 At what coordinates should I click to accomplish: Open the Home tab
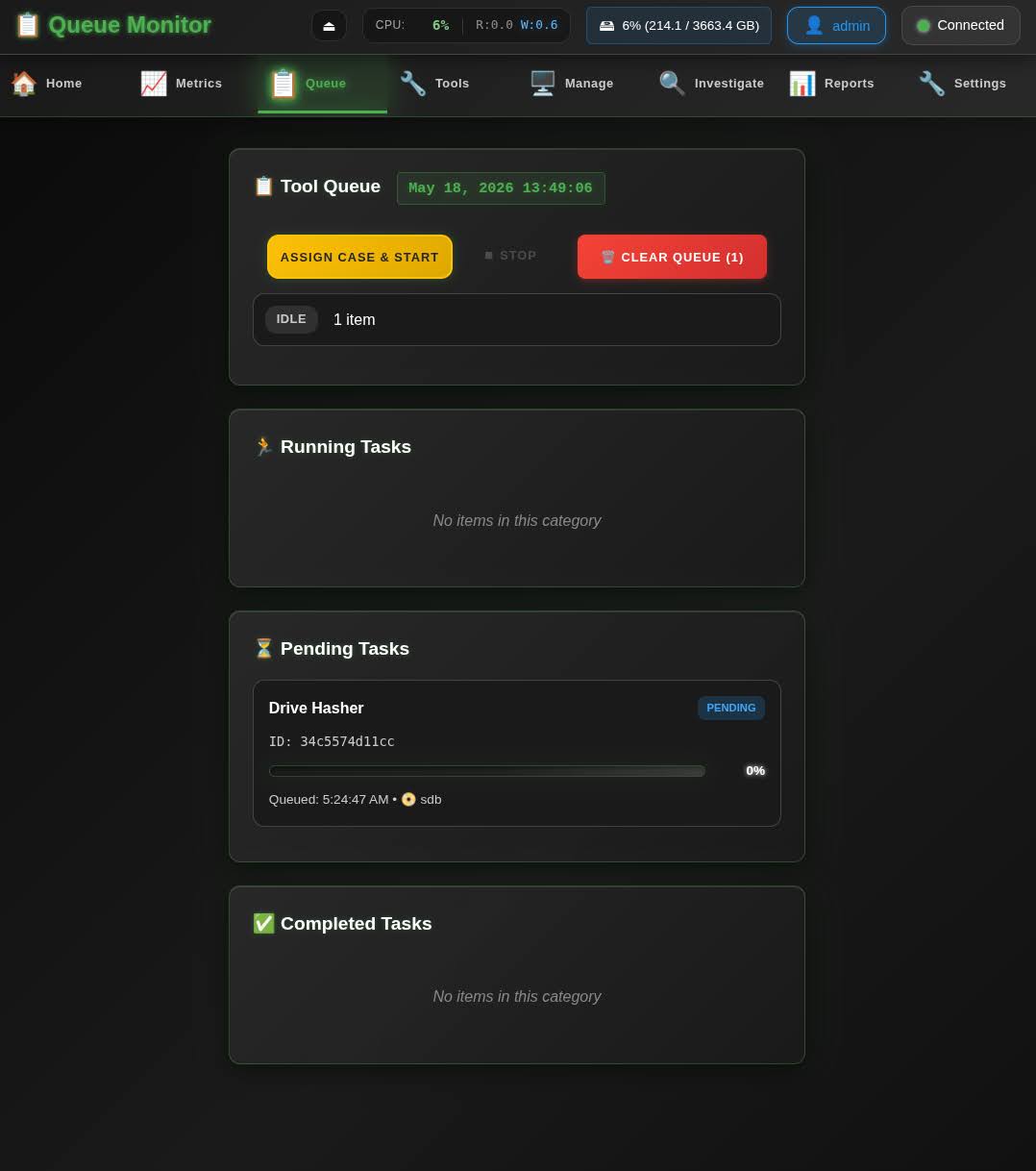(64, 84)
